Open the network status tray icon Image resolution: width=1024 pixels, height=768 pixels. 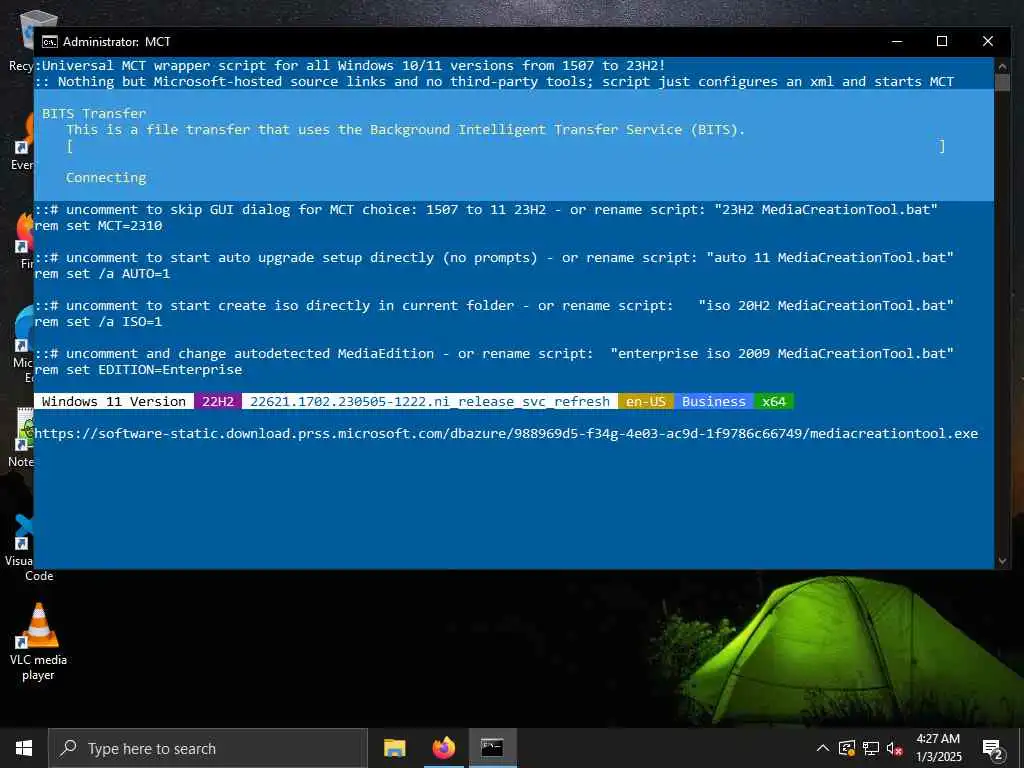[x=871, y=748]
